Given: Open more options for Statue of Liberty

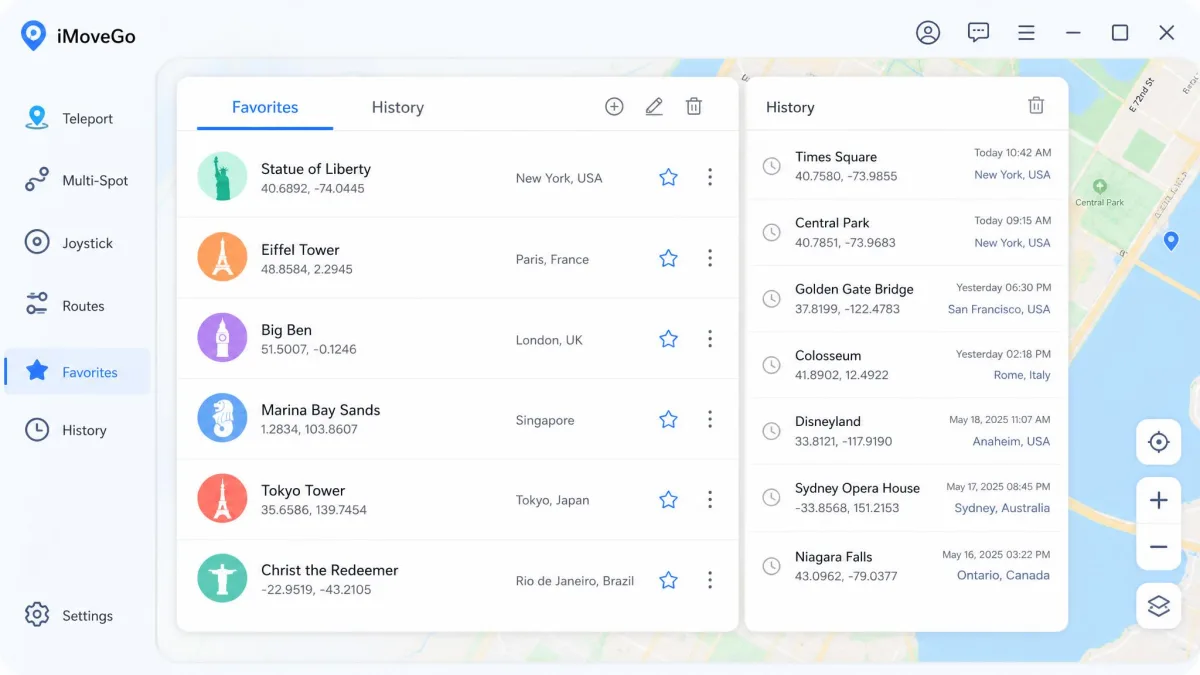Looking at the screenshot, I should [709, 177].
